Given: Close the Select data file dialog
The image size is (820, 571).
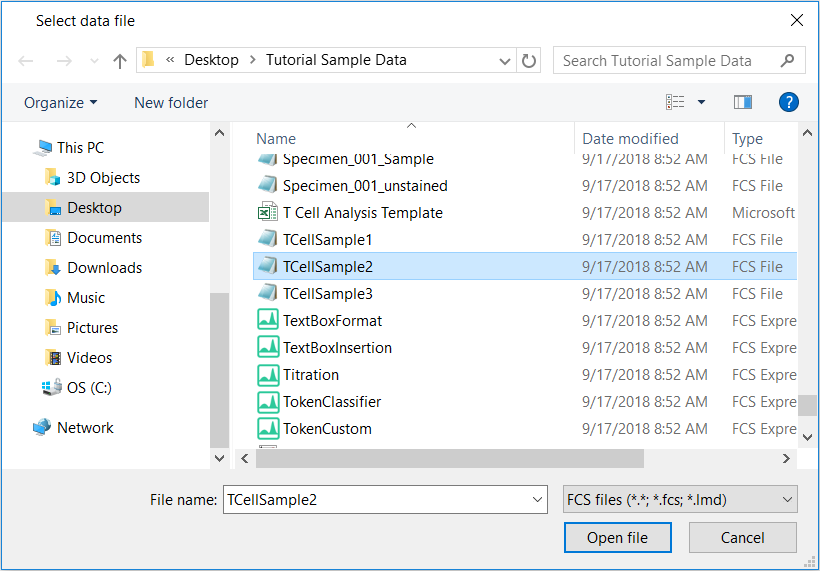Looking at the screenshot, I should [x=796, y=20].
